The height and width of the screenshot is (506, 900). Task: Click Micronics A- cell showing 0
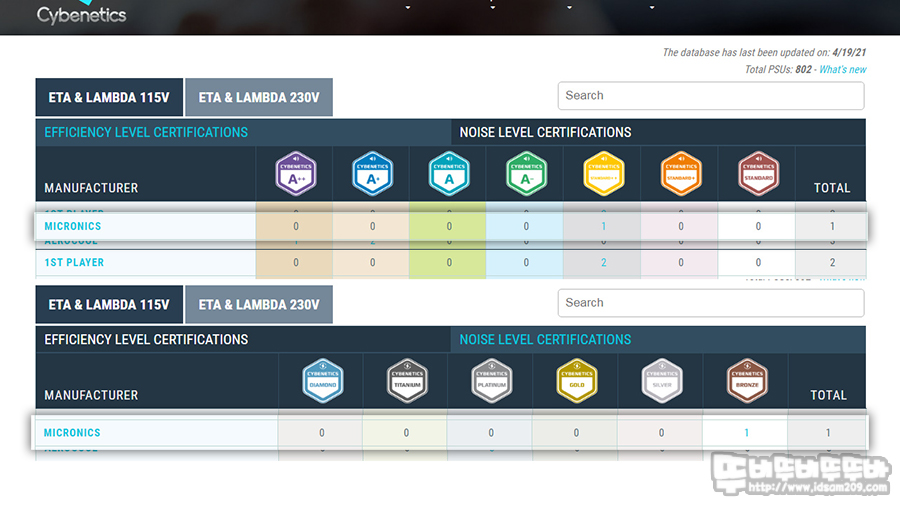point(526,227)
